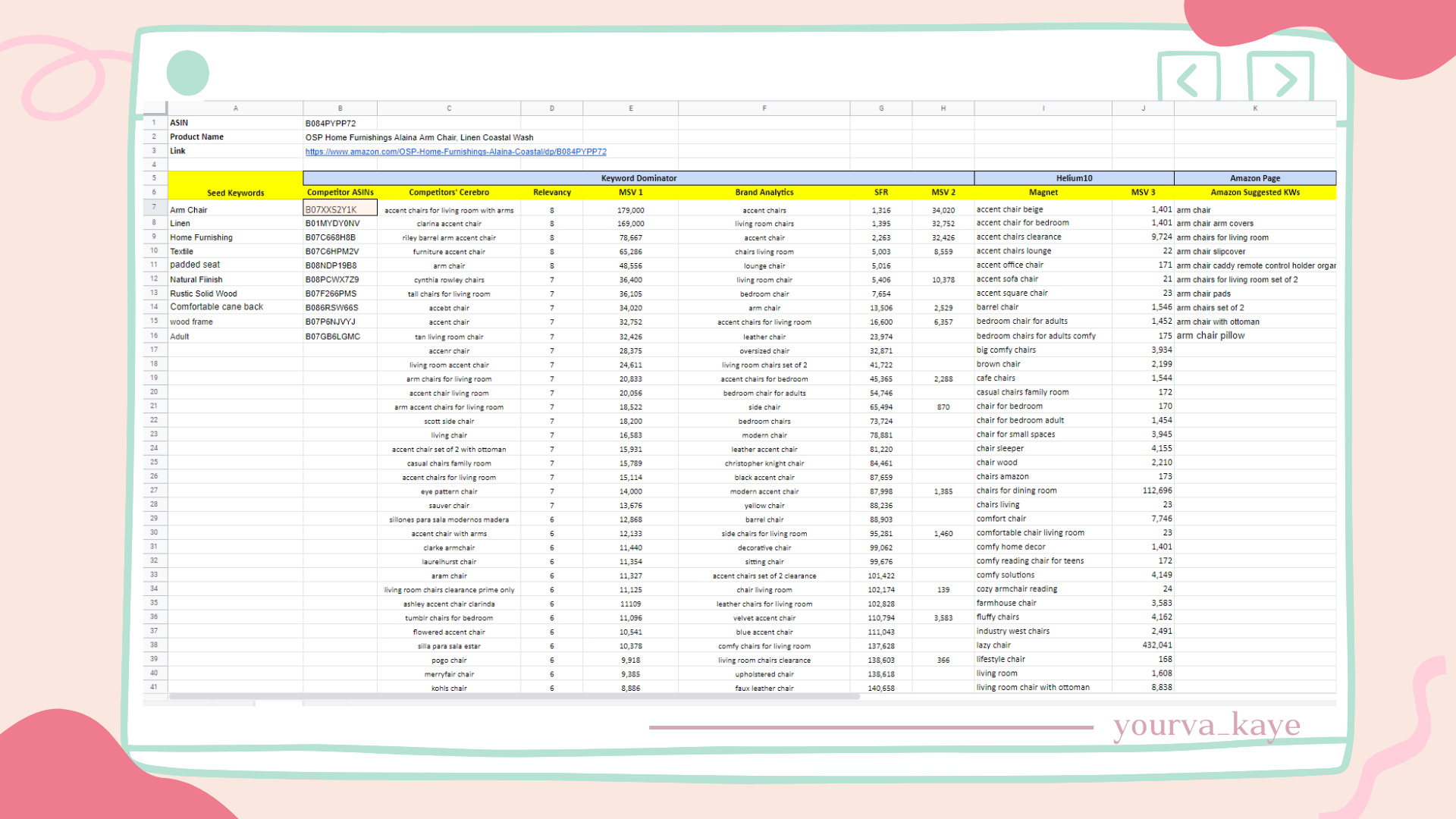Image resolution: width=1456 pixels, height=819 pixels.
Task: Select row 7 header number
Action: pyautogui.click(x=154, y=207)
